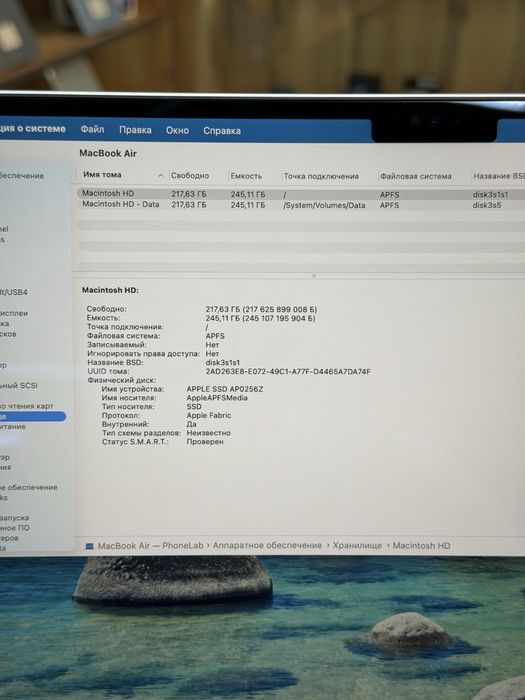Sort by the Название BSD column header
Screen dimensions: 525x700
pyautogui.click(x=499, y=176)
